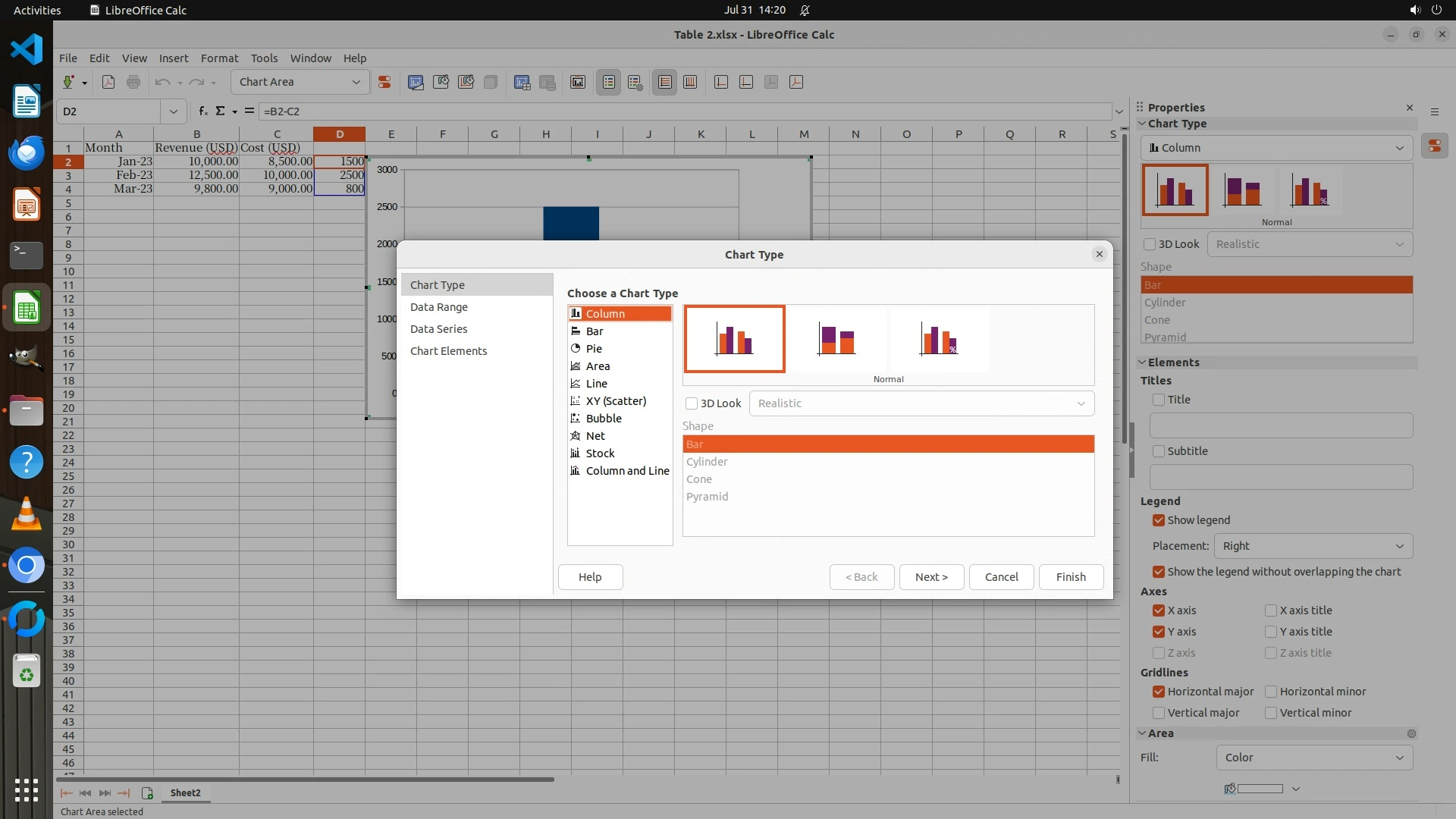Open Legend Placement dropdown set to Right
The height and width of the screenshot is (819, 1456).
click(1313, 546)
